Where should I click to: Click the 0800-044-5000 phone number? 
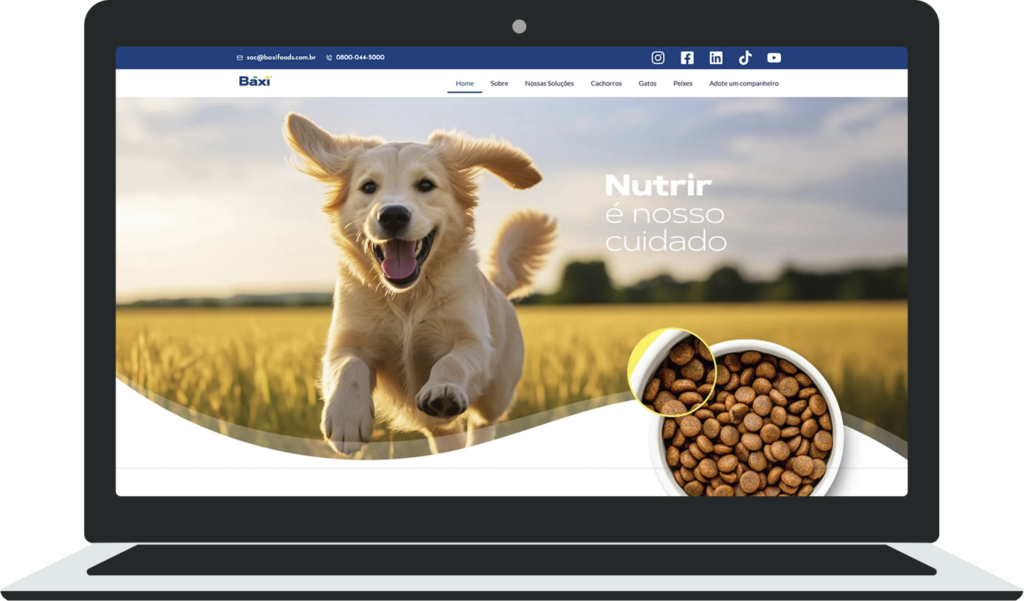click(x=360, y=58)
